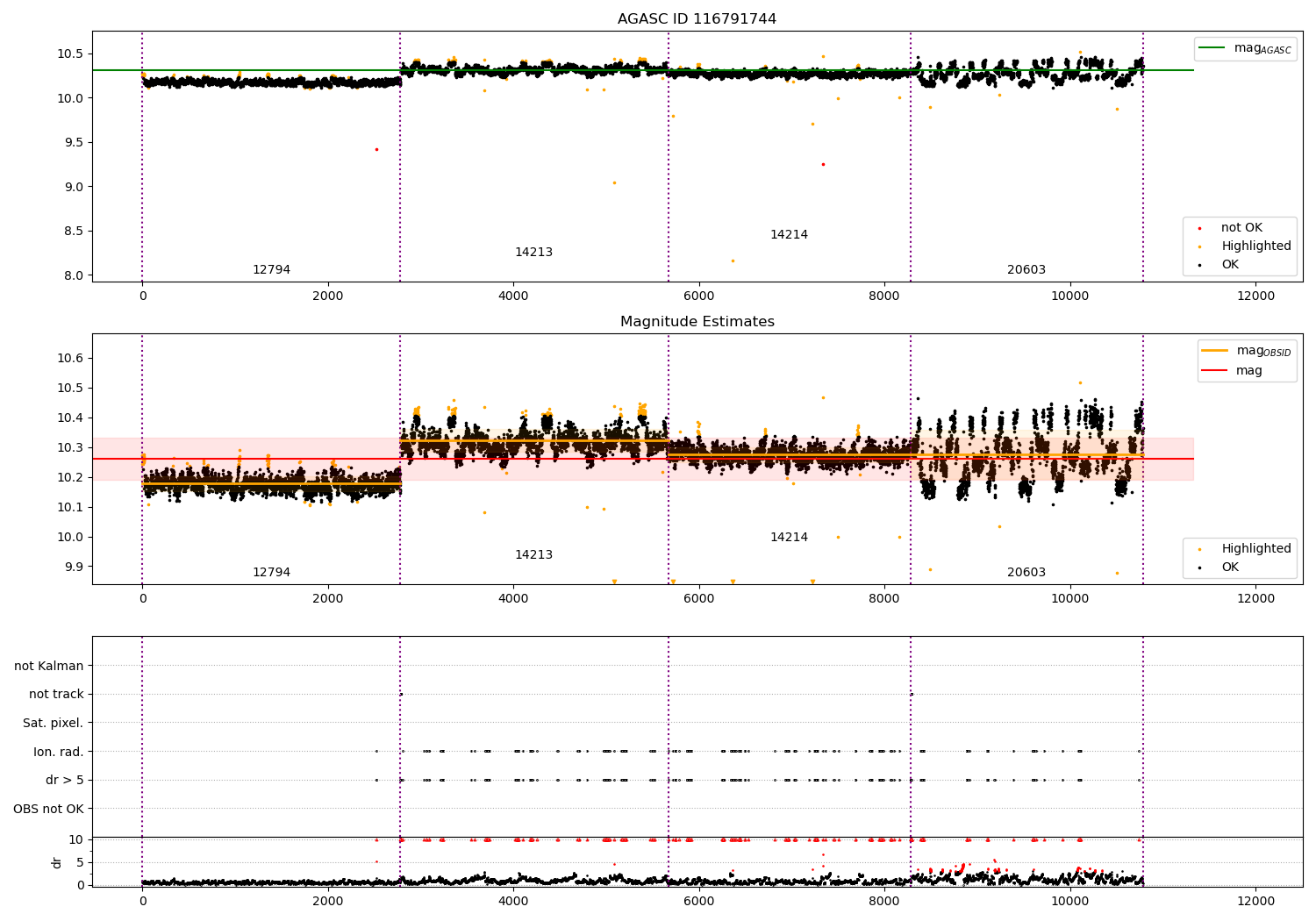Select 'mag AGASC' legend label in top plot

click(1262, 49)
